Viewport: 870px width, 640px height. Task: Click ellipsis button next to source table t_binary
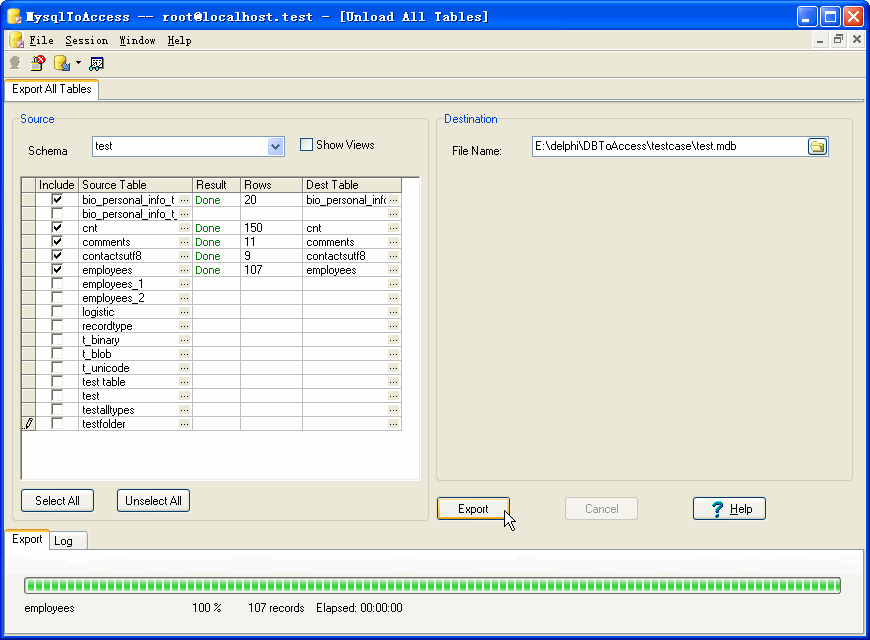pyautogui.click(x=184, y=340)
